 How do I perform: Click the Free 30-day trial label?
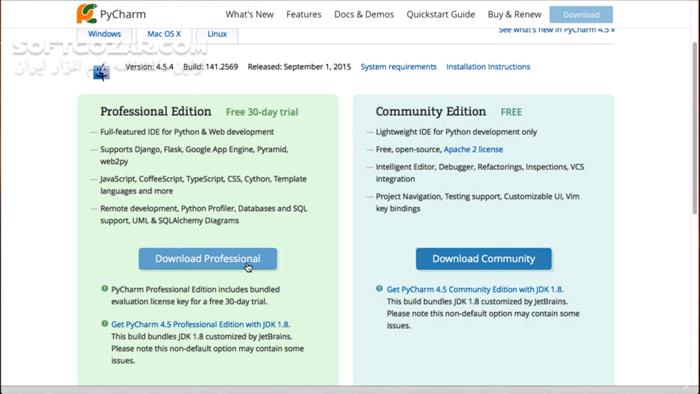[x=262, y=112]
